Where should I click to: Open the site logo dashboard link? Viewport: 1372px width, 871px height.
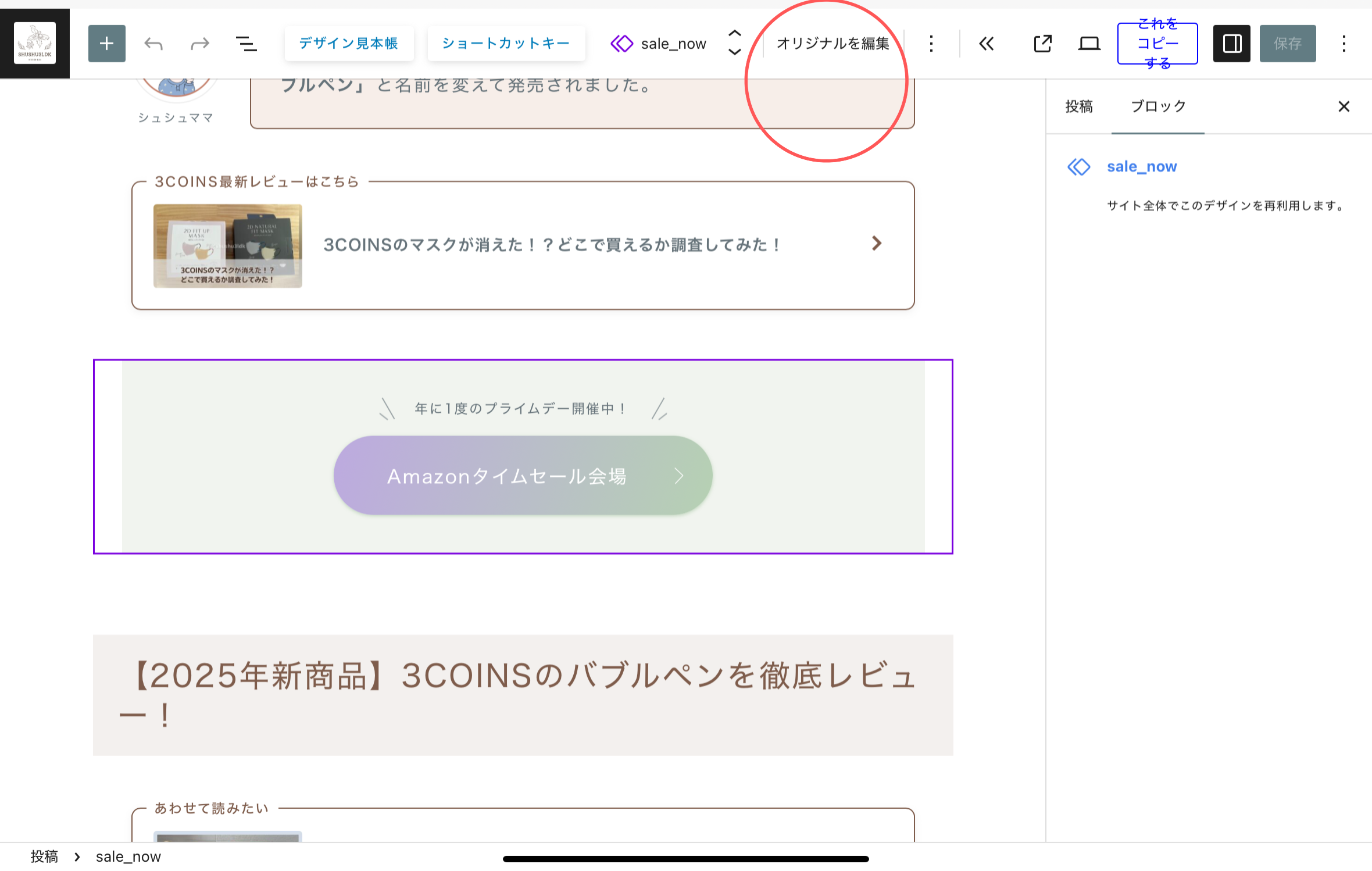click(x=35, y=43)
